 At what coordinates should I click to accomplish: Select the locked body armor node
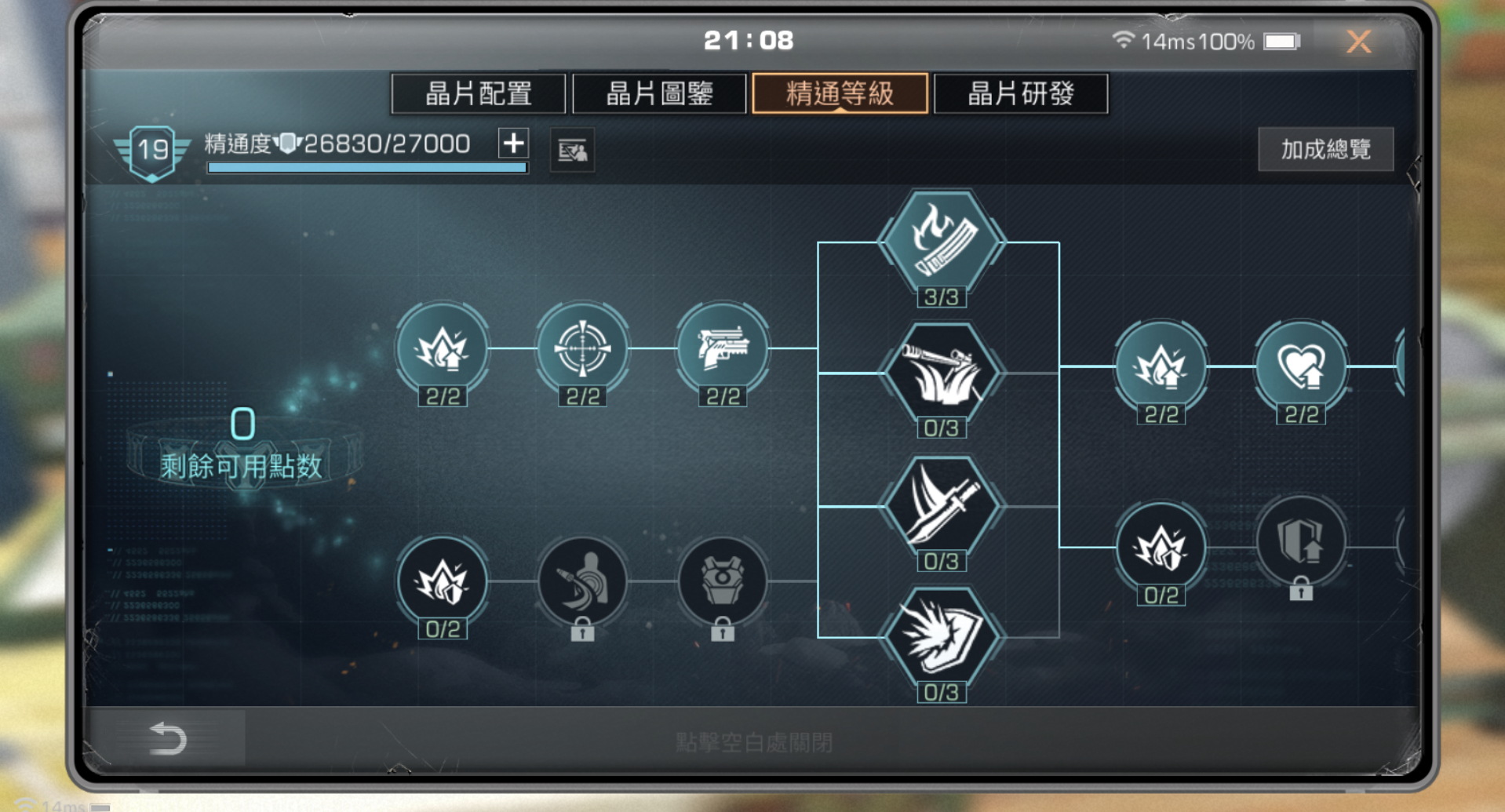point(723,581)
